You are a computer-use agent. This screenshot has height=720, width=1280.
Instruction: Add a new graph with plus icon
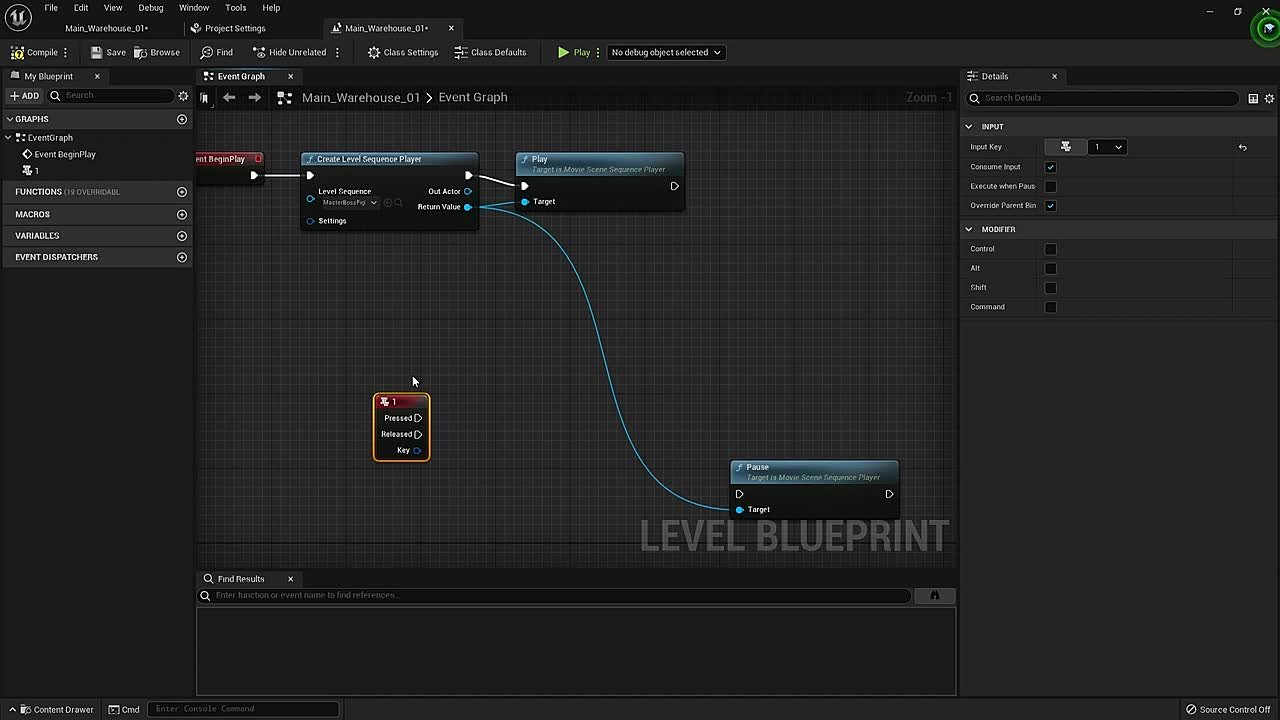pos(182,119)
